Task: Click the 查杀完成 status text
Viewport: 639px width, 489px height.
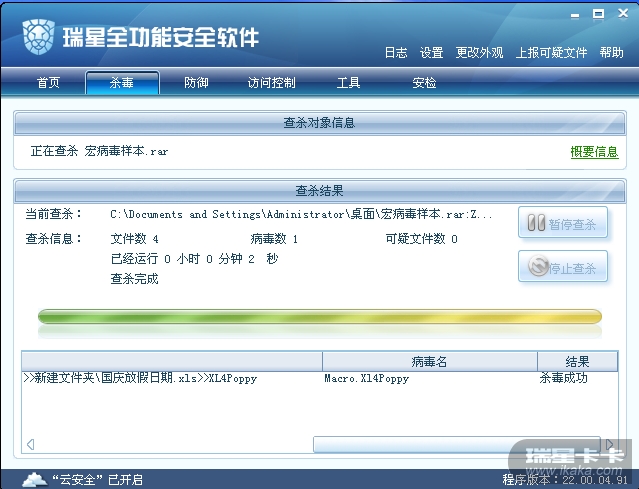Action: click(x=134, y=279)
